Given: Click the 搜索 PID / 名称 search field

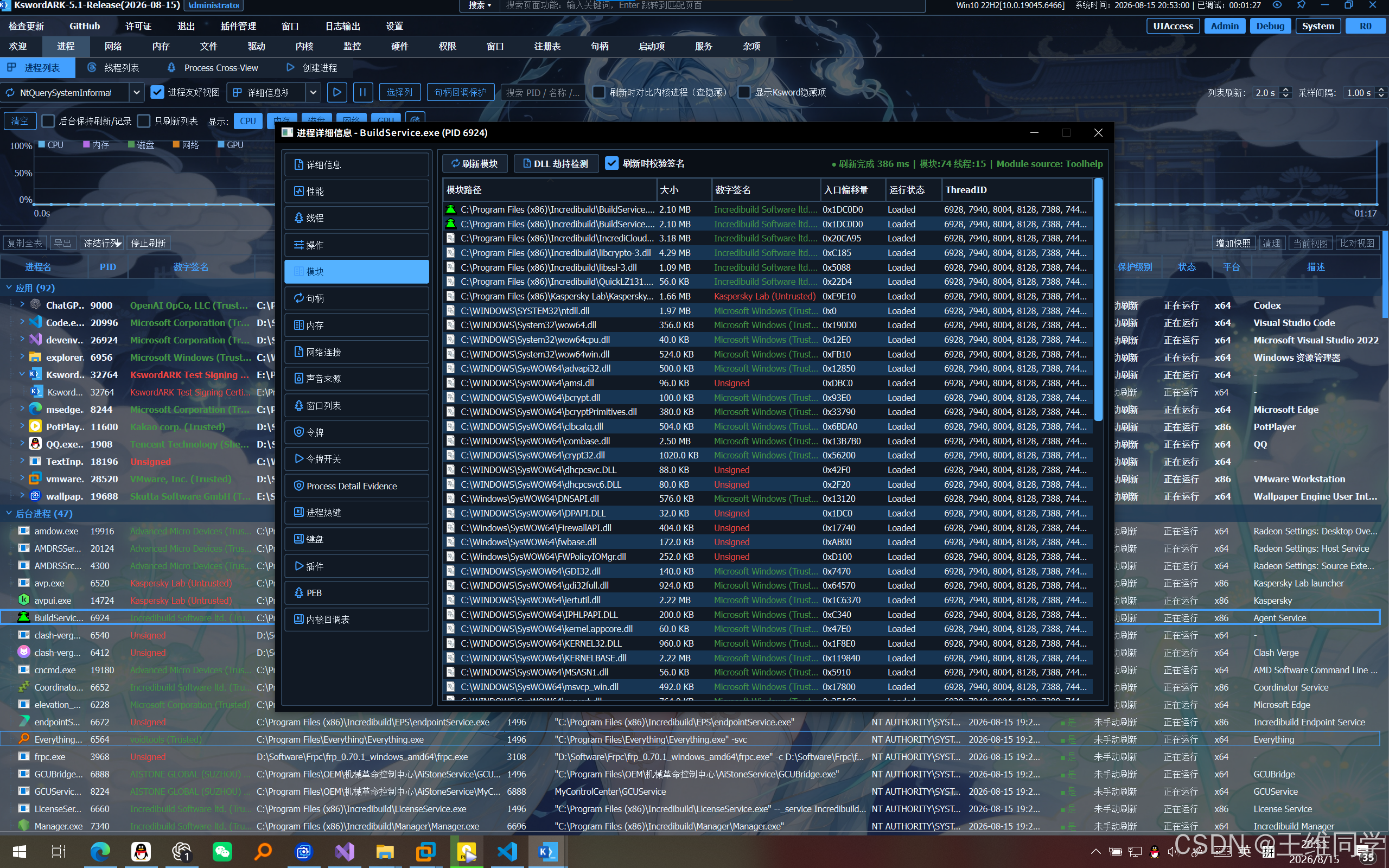Looking at the screenshot, I should [x=543, y=92].
